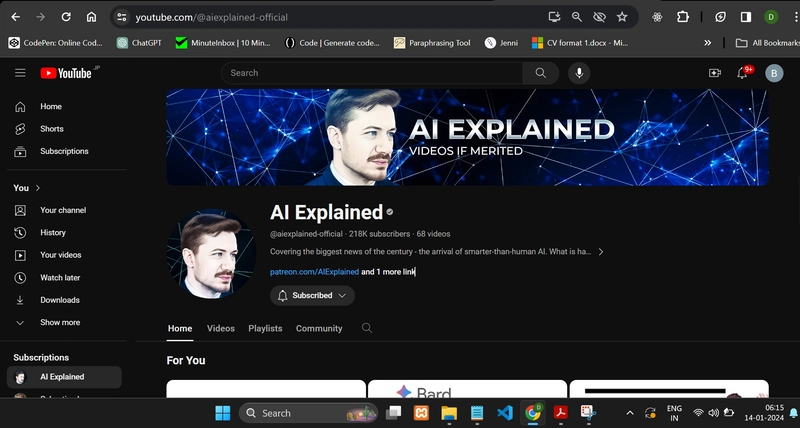
Task: Open the MinuteInbox bookmark
Action: 223,43
